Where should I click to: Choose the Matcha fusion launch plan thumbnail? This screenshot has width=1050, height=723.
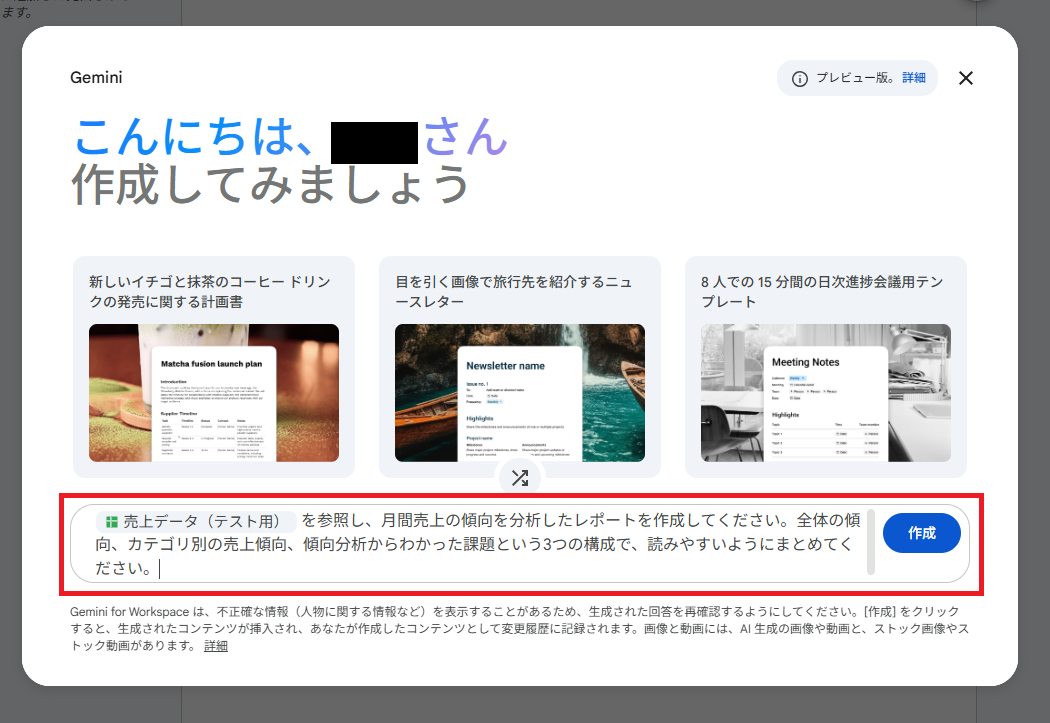[214, 393]
